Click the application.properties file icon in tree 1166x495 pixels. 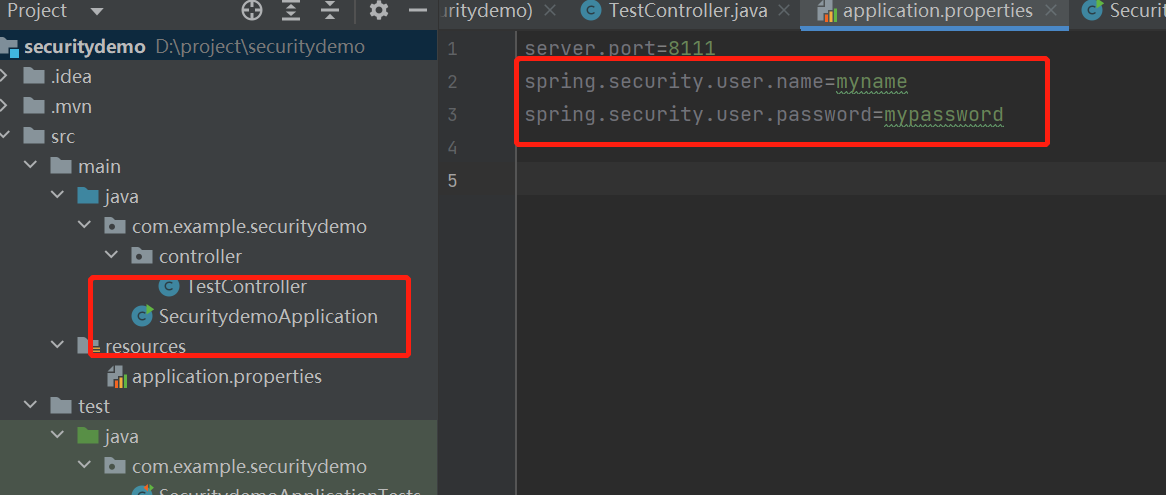117,377
